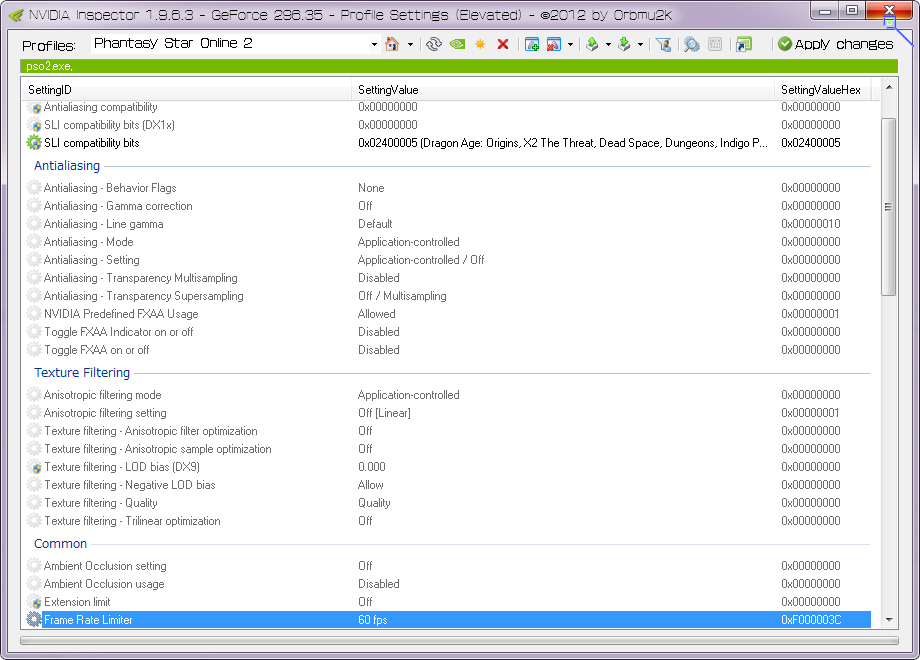Click the user-profile filter funnel icon

point(664,44)
